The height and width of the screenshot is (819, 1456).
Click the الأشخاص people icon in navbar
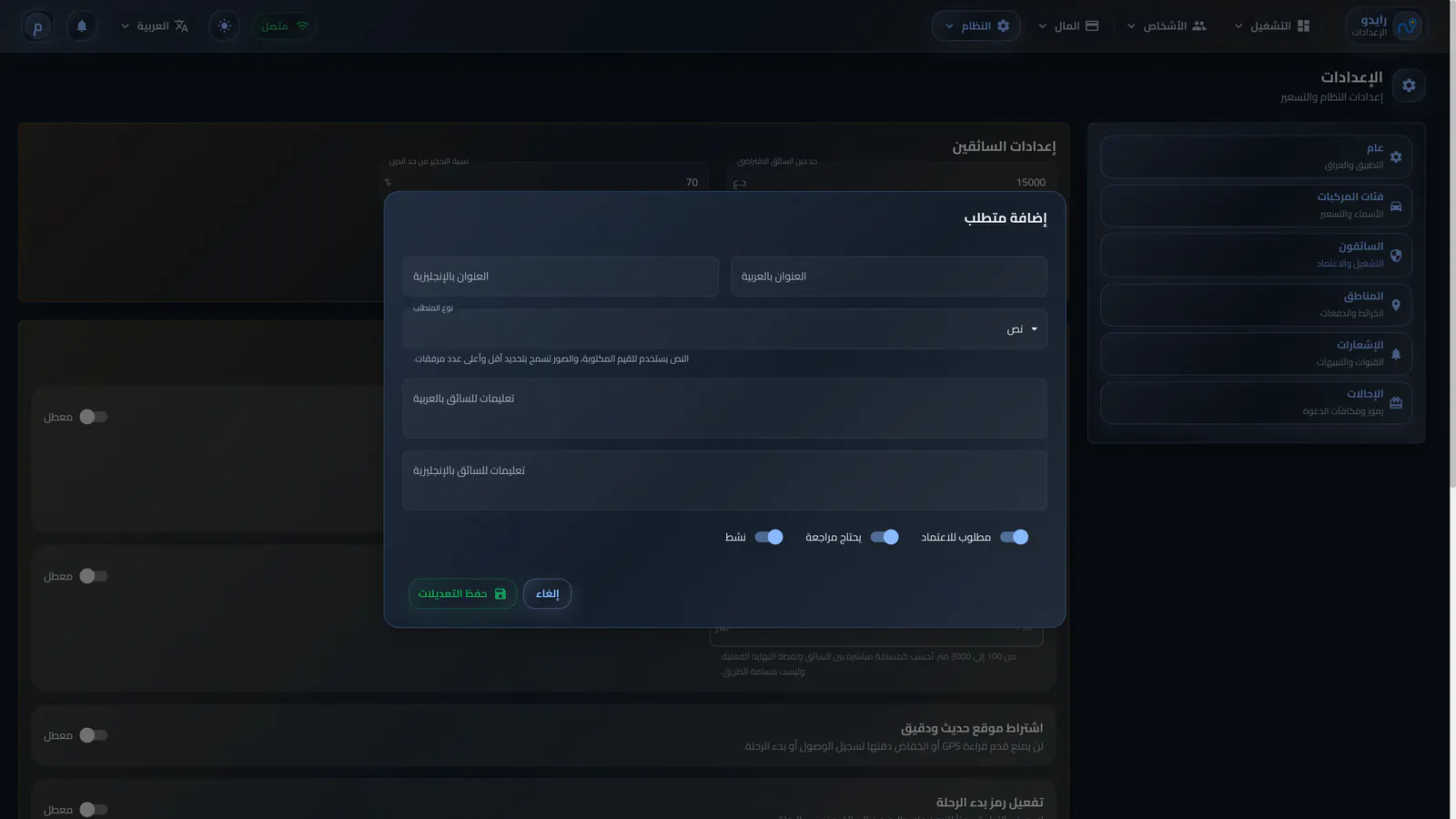click(1199, 25)
